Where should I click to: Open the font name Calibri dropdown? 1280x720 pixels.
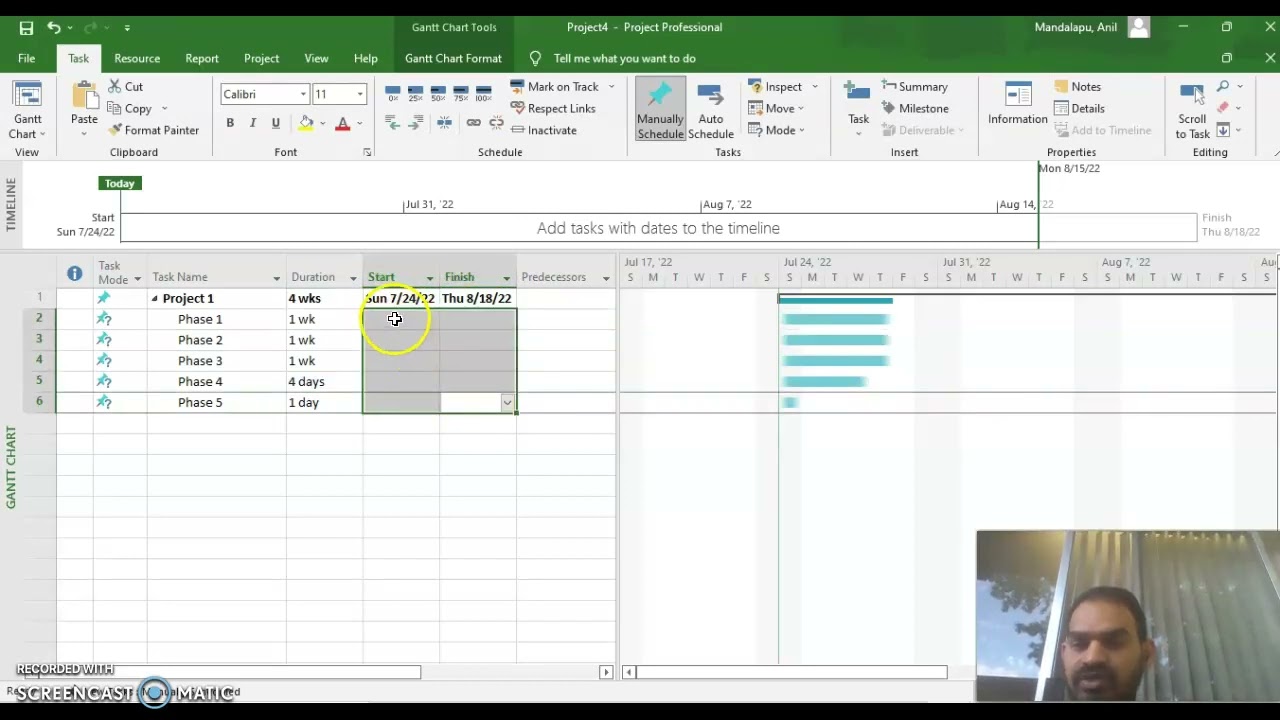coord(303,94)
